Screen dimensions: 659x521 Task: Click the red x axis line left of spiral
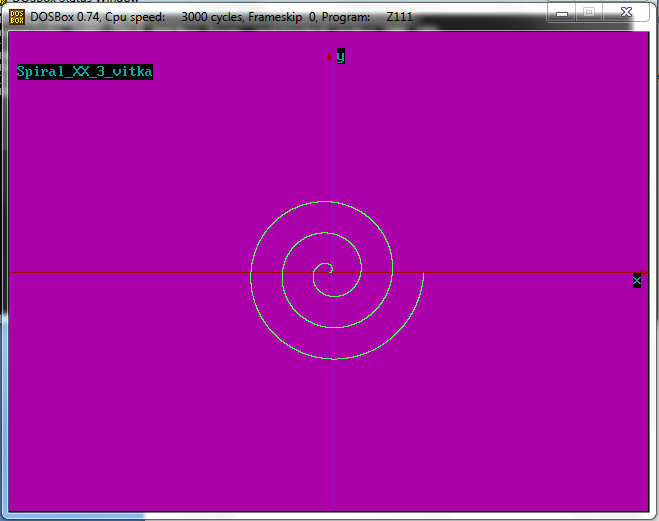click(x=130, y=272)
